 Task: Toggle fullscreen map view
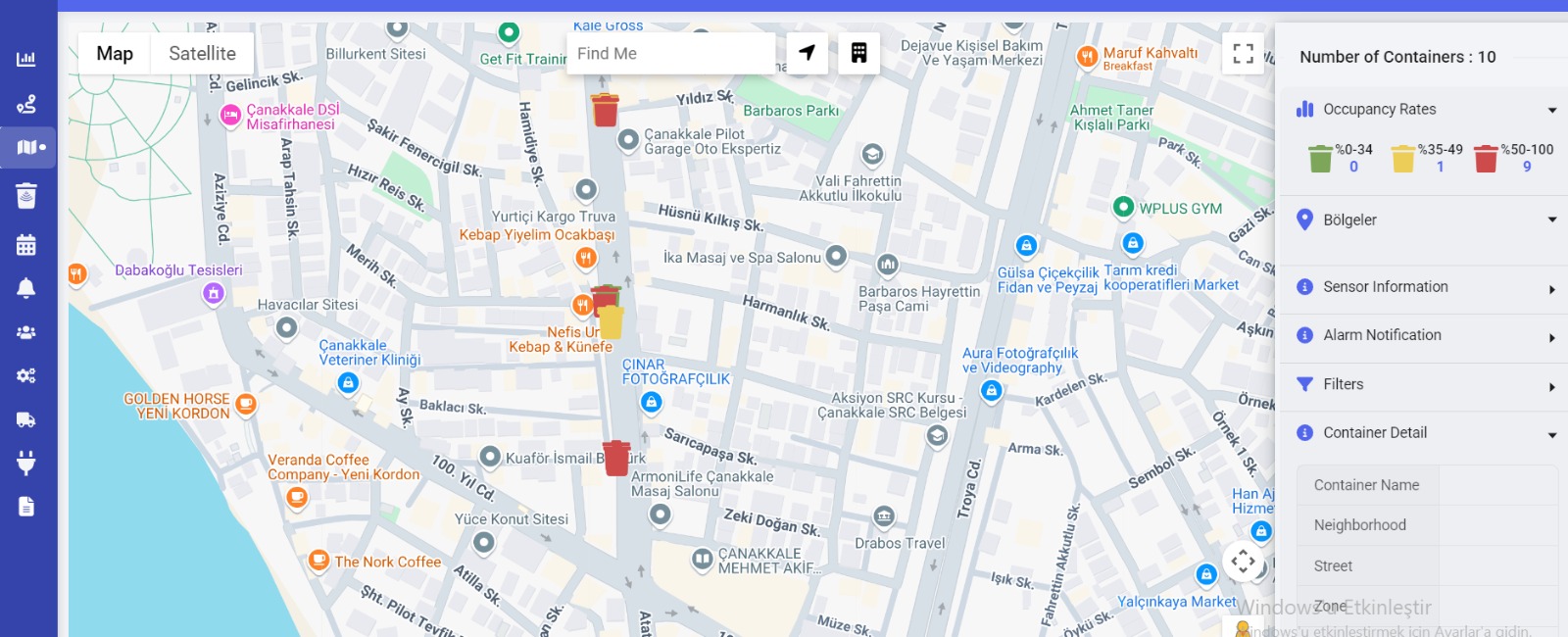(1243, 53)
